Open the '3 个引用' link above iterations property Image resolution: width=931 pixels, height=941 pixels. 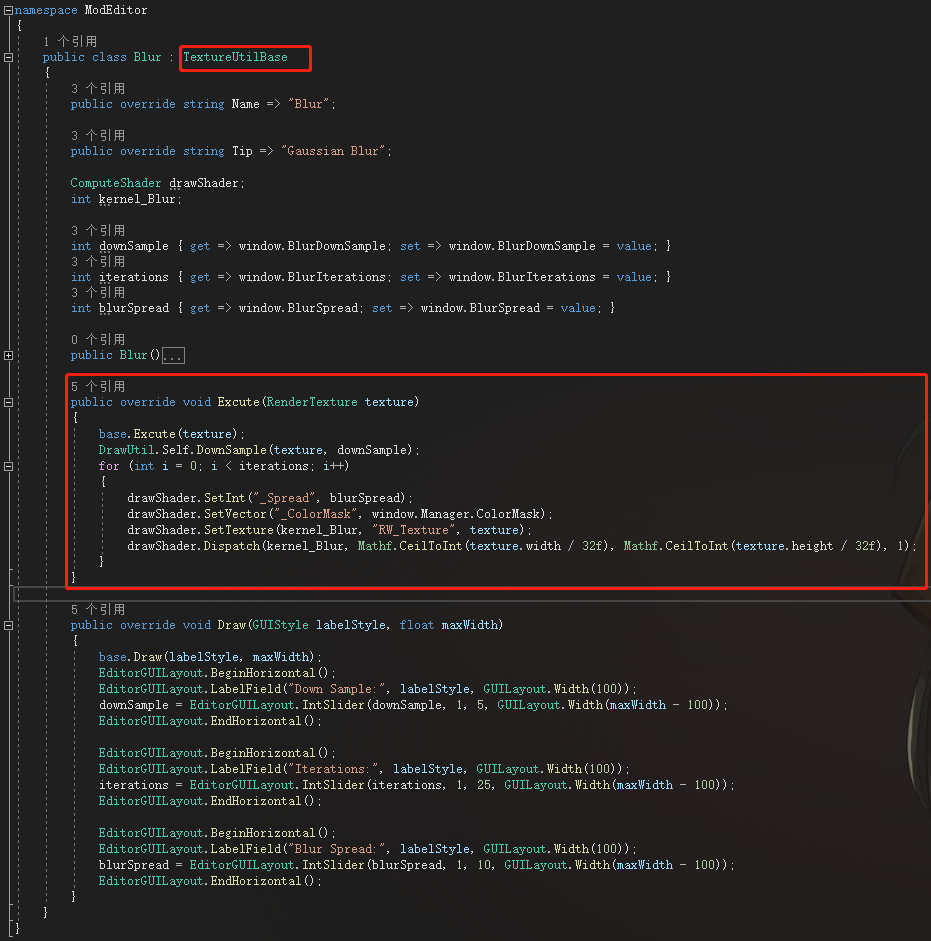click(98, 262)
